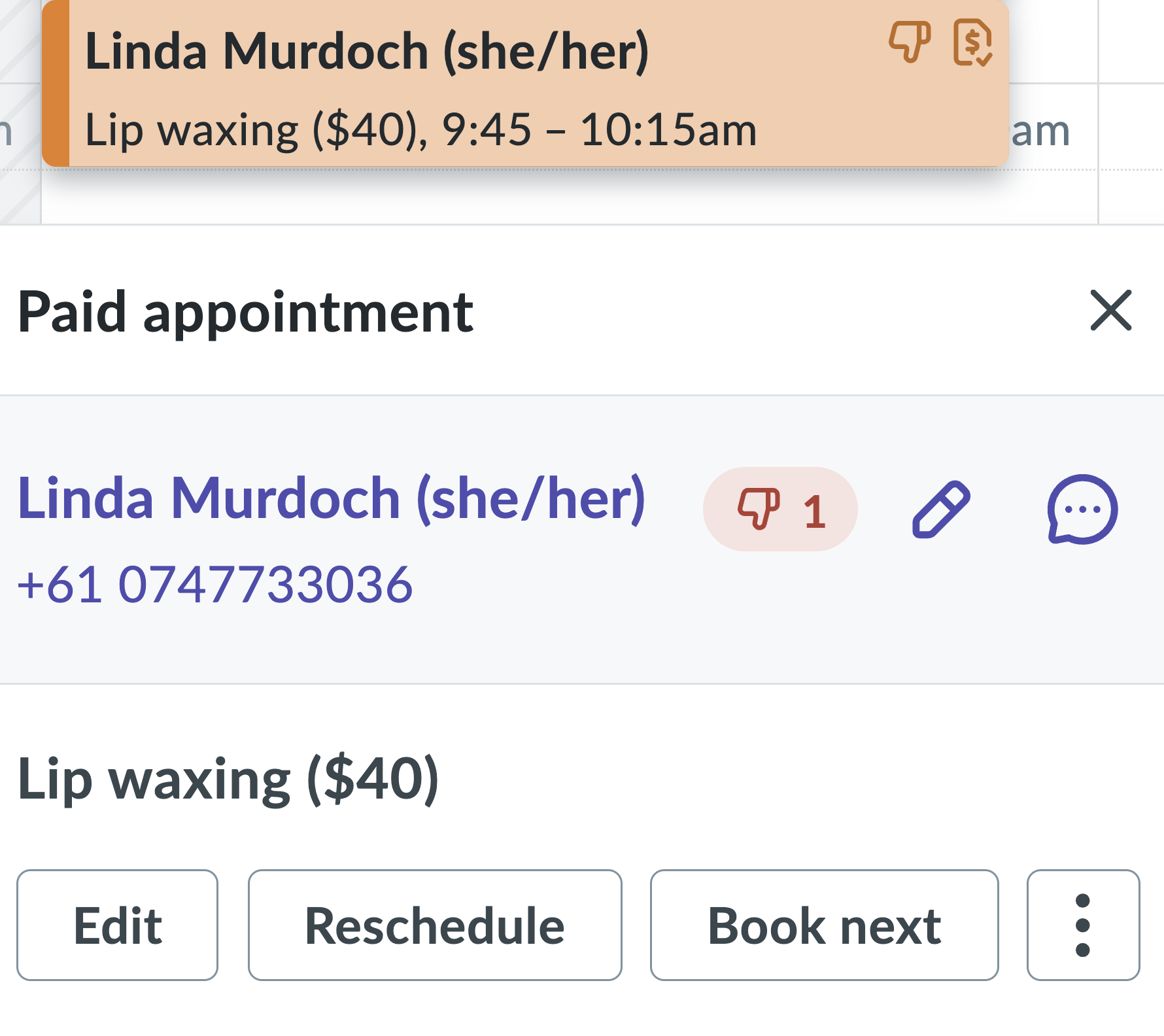1164x1036 pixels.
Task: Click the orange color stripe on the appointment card
Action: [x=56, y=84]
